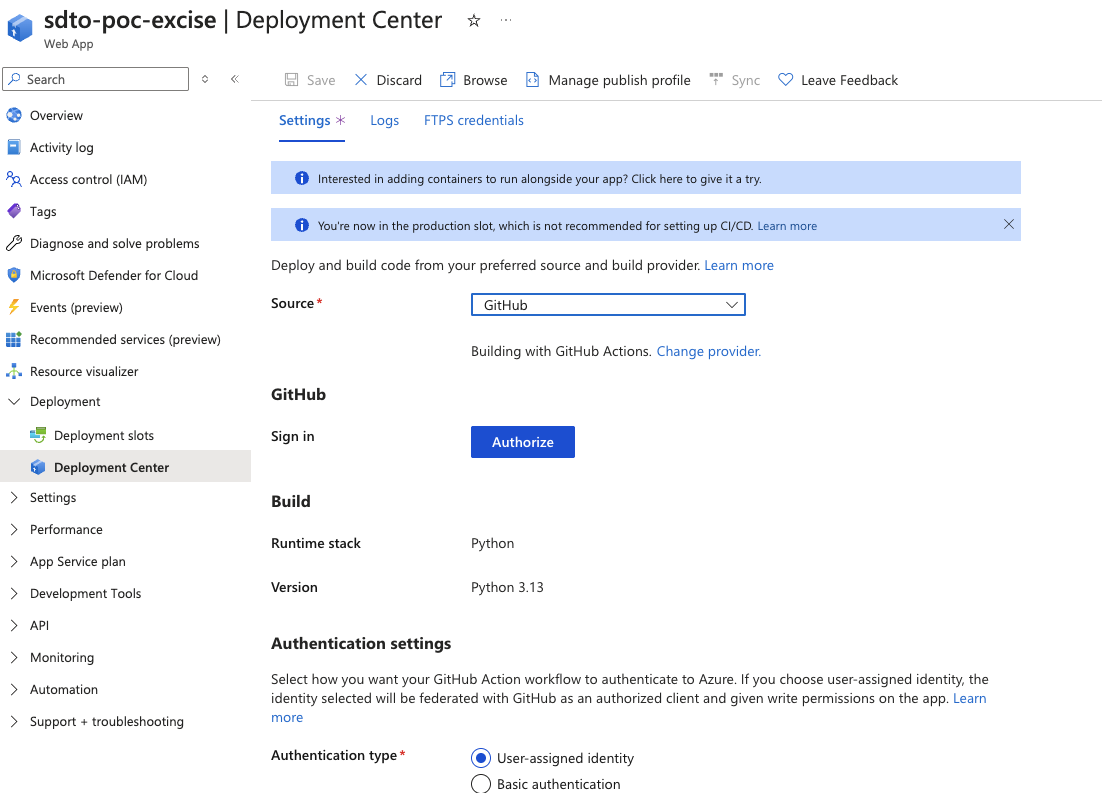The width and height of the screenshot is (1102, 793).
Task: Click the Microsoft Defender shield icon
Action: pos(13,275)
